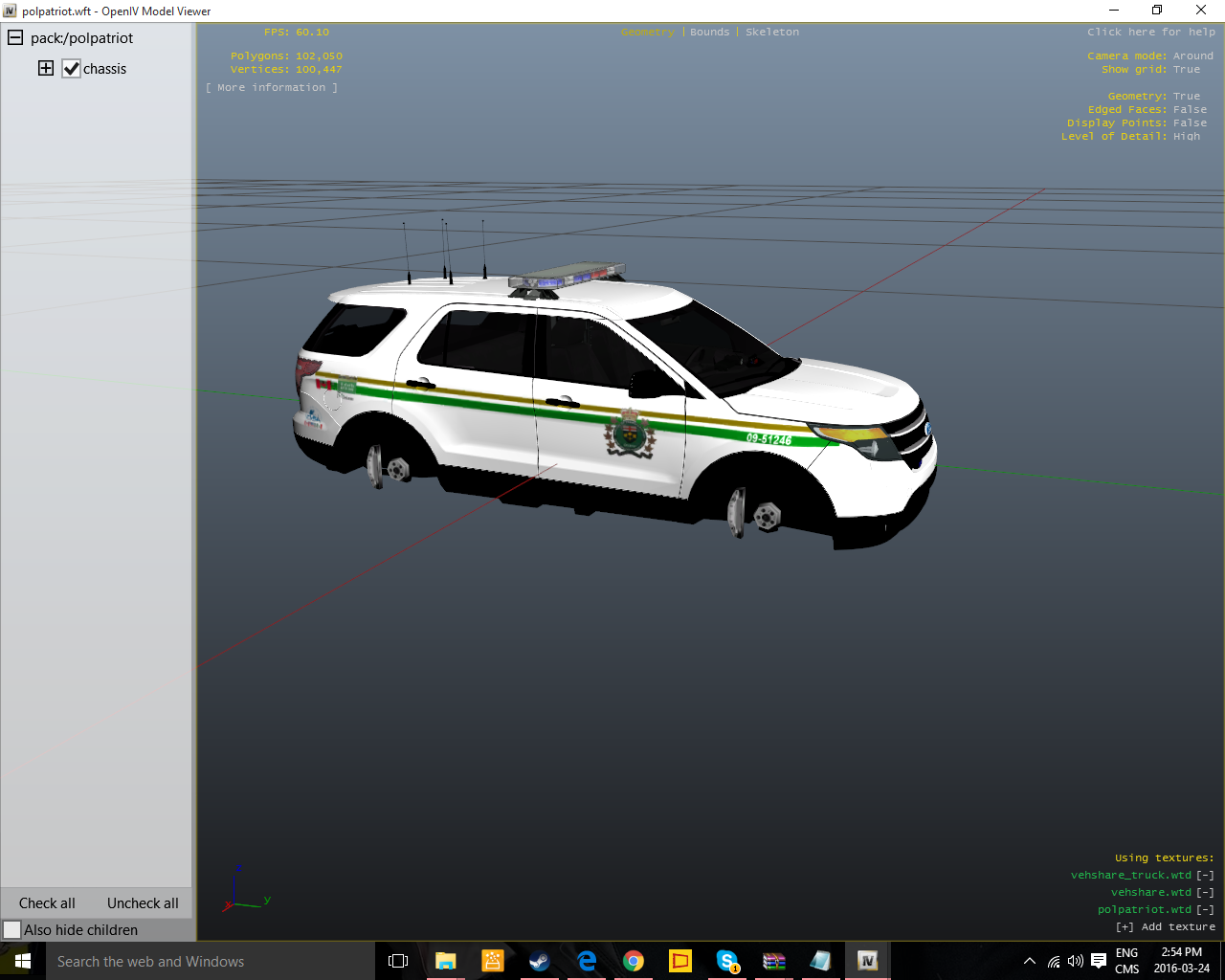
Task: Switch to the Bounds view tab
Action: (x=709, y=32)
